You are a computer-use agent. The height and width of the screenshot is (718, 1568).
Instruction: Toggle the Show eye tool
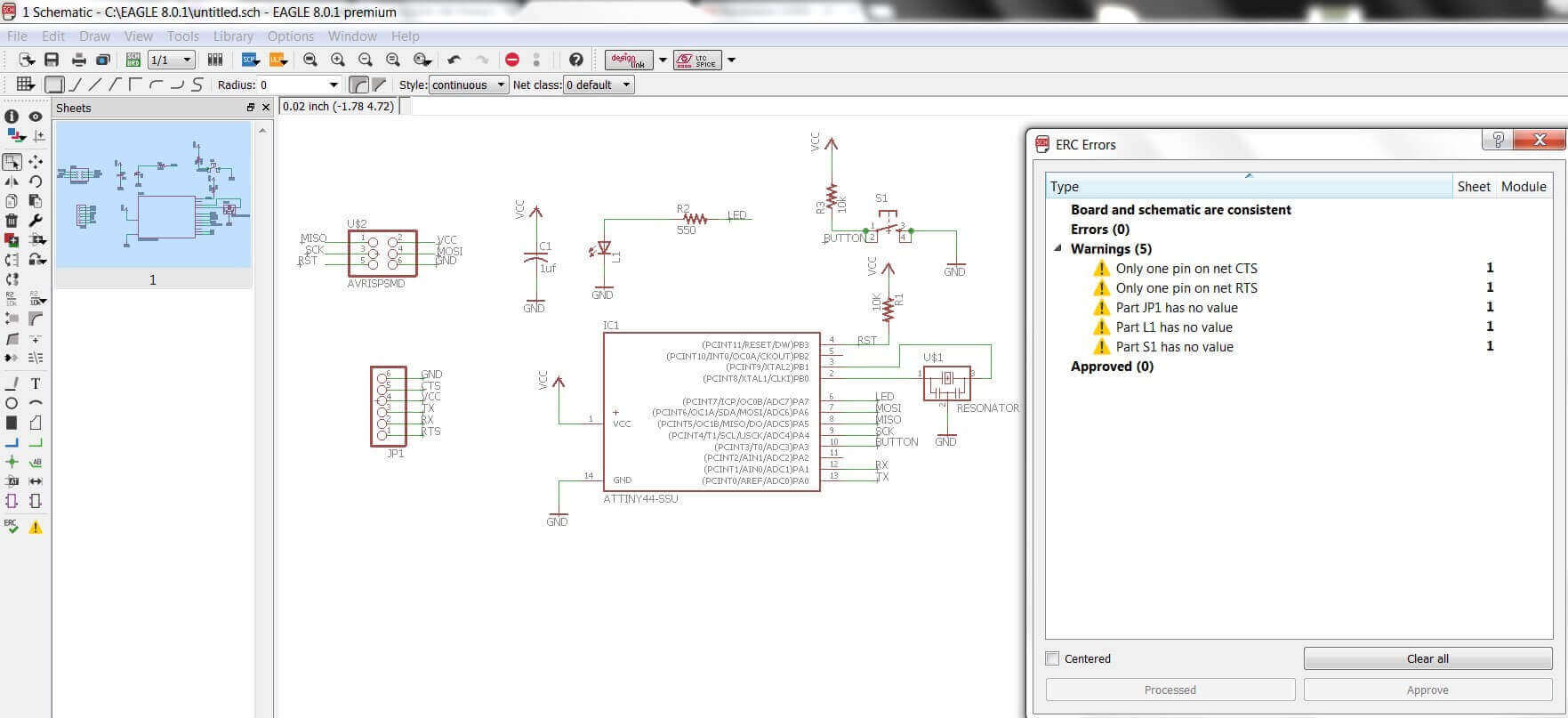coord(36,117)
